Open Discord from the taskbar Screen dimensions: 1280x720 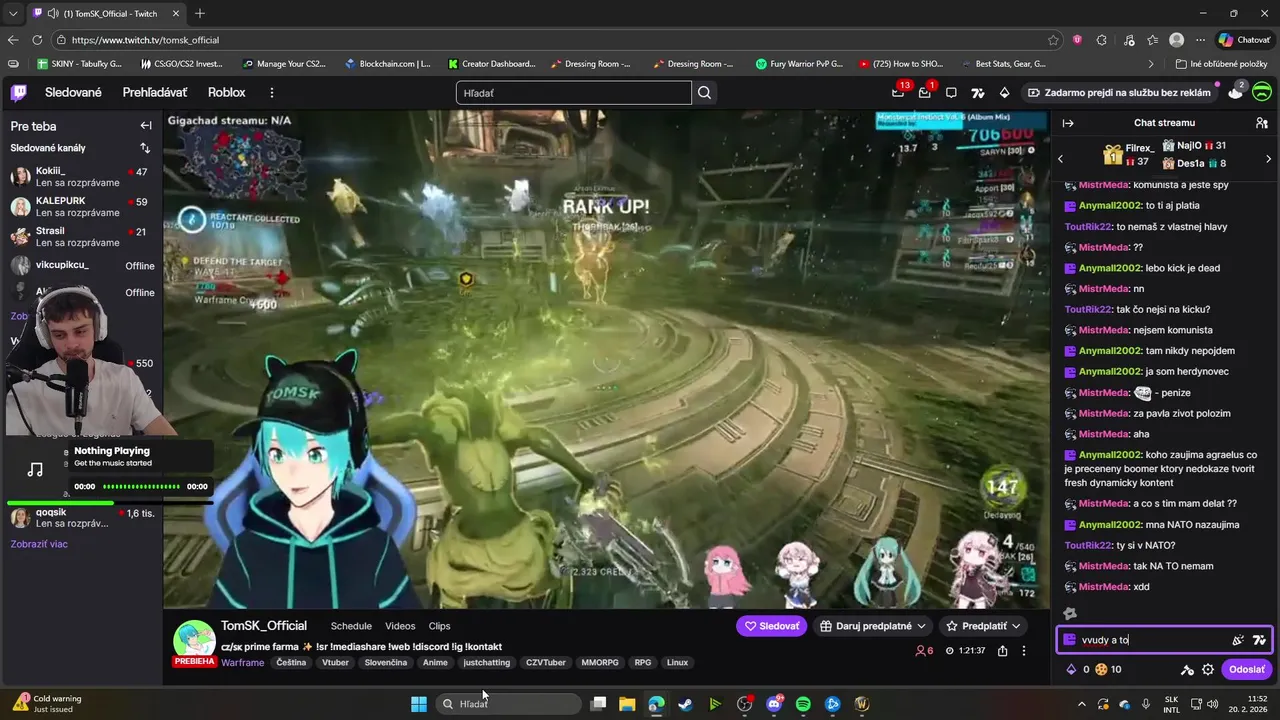click(x=774, y=704)
